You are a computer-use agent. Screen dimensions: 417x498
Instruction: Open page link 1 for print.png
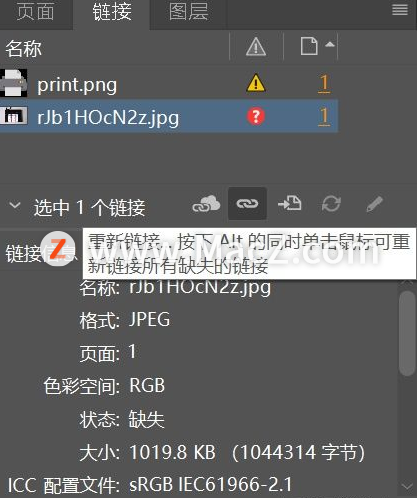[x=324, y=83]
